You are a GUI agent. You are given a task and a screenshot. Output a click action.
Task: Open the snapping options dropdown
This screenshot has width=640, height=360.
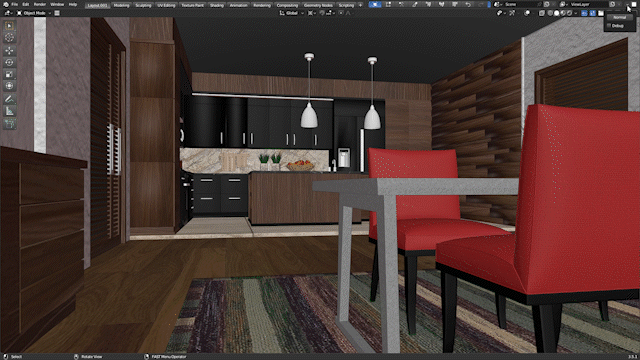331,13
